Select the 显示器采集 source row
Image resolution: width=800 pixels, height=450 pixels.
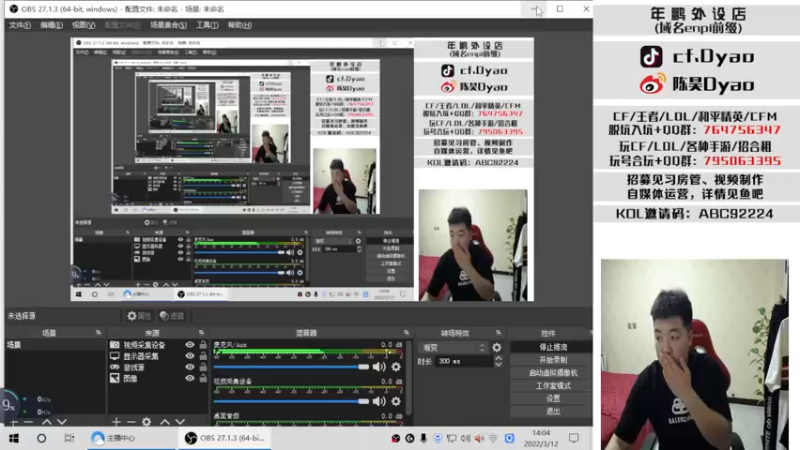[x=158, y=356]
